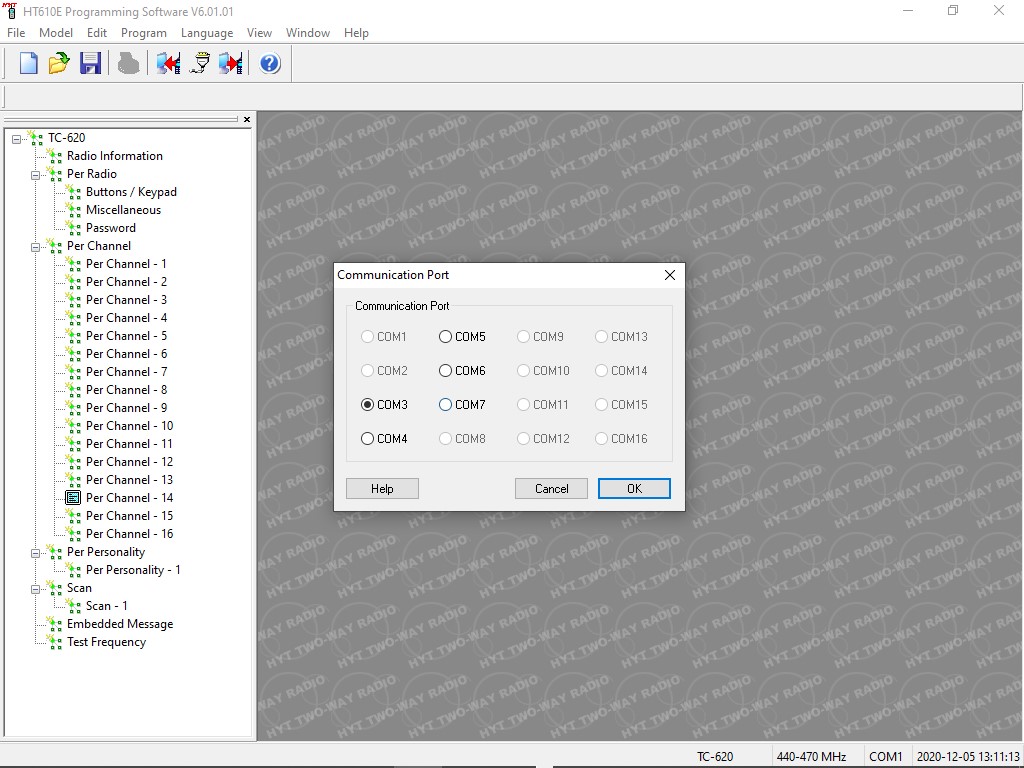Click the date and time in status bar

(968, 756)
